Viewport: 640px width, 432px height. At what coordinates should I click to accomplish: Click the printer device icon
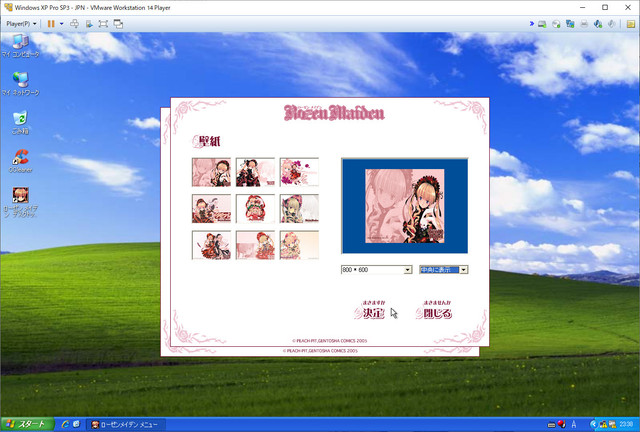[x=584, y=24]
